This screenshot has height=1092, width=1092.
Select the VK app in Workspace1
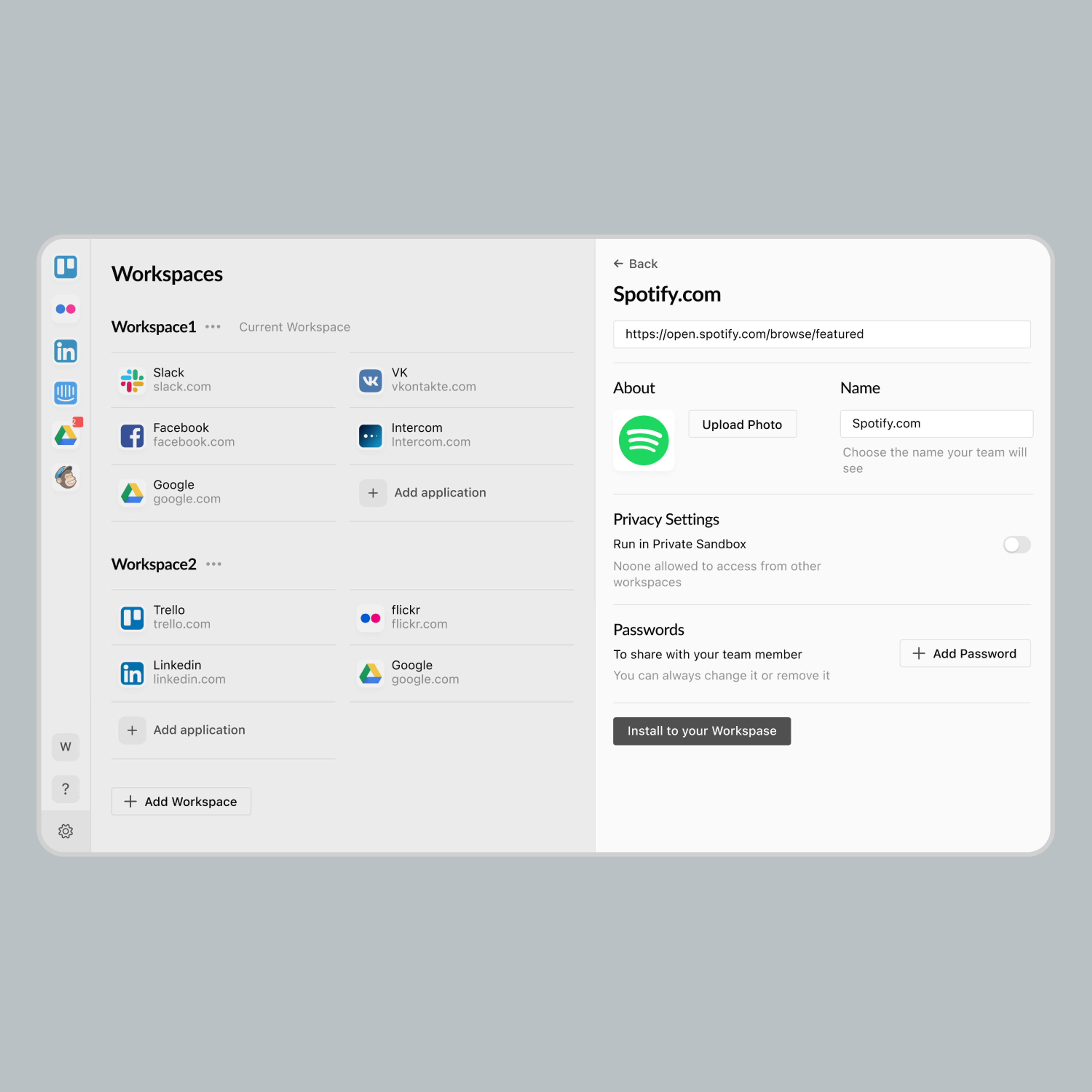coord(461,380)
